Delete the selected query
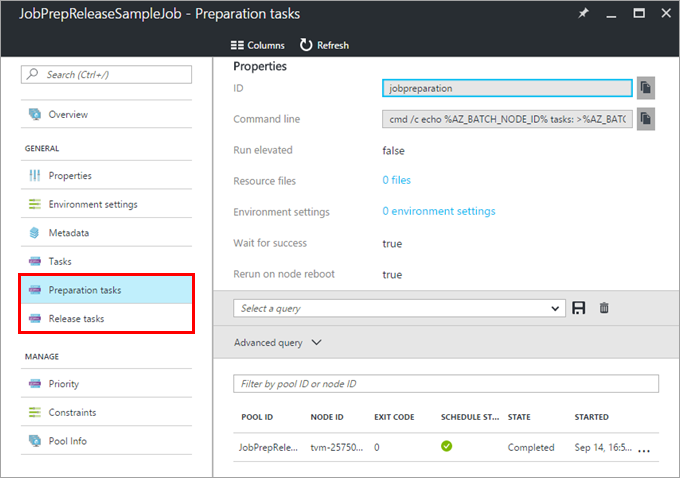The height and width of the screenshot is (478, 680). coord(604,308)
